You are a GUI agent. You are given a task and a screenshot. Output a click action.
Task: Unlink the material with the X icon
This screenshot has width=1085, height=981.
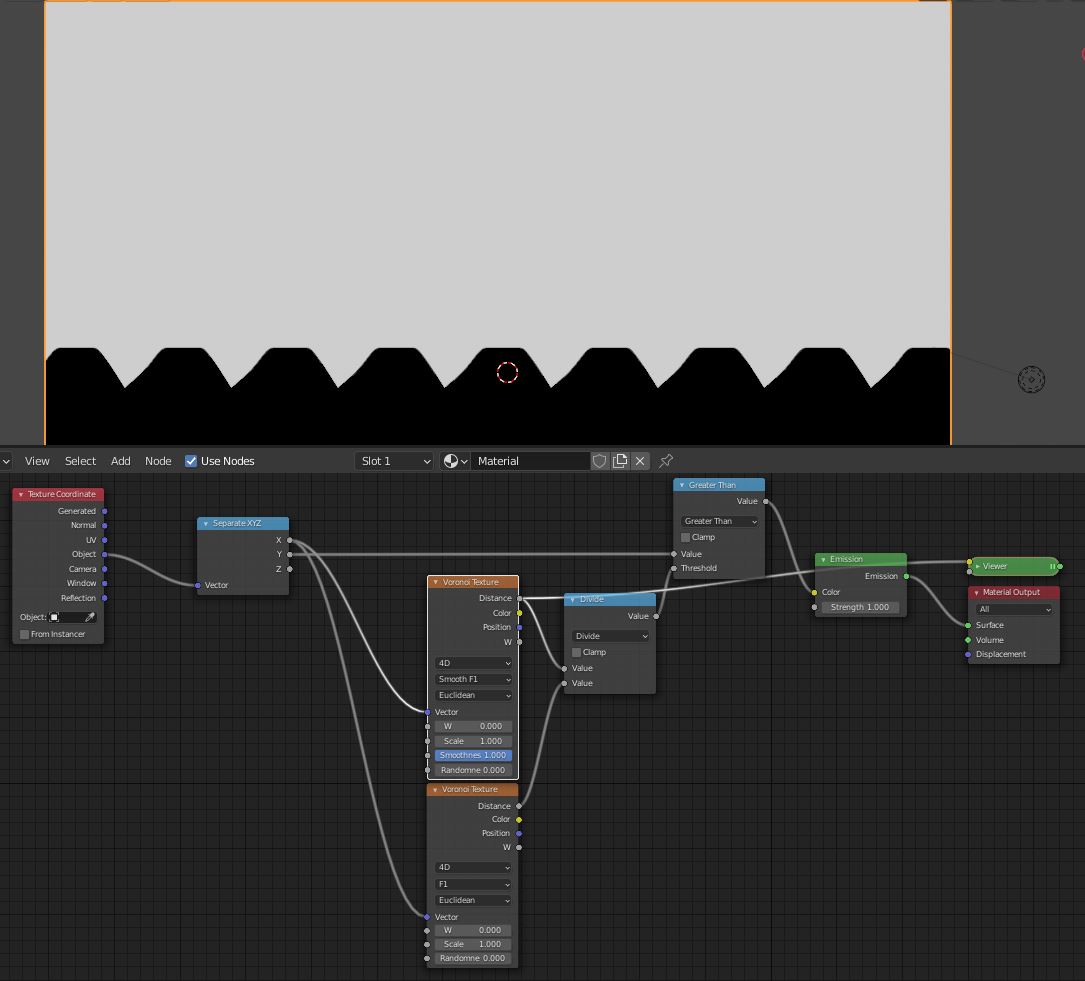[640, 461]
